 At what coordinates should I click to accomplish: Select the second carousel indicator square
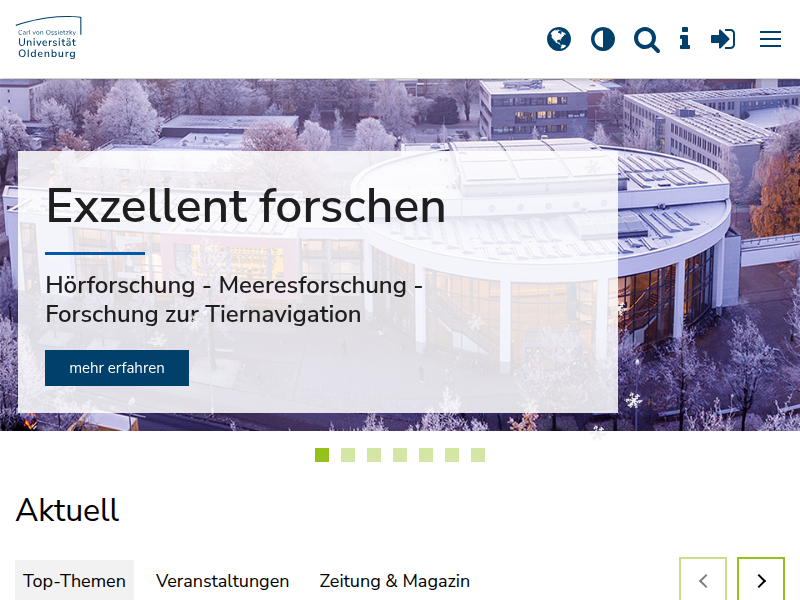[x=348, y=455]
